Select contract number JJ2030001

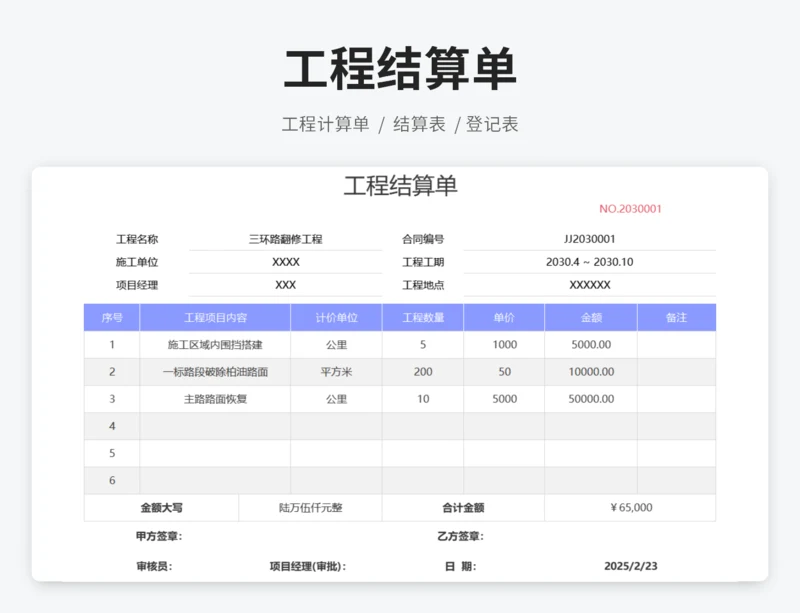[590, 239]
